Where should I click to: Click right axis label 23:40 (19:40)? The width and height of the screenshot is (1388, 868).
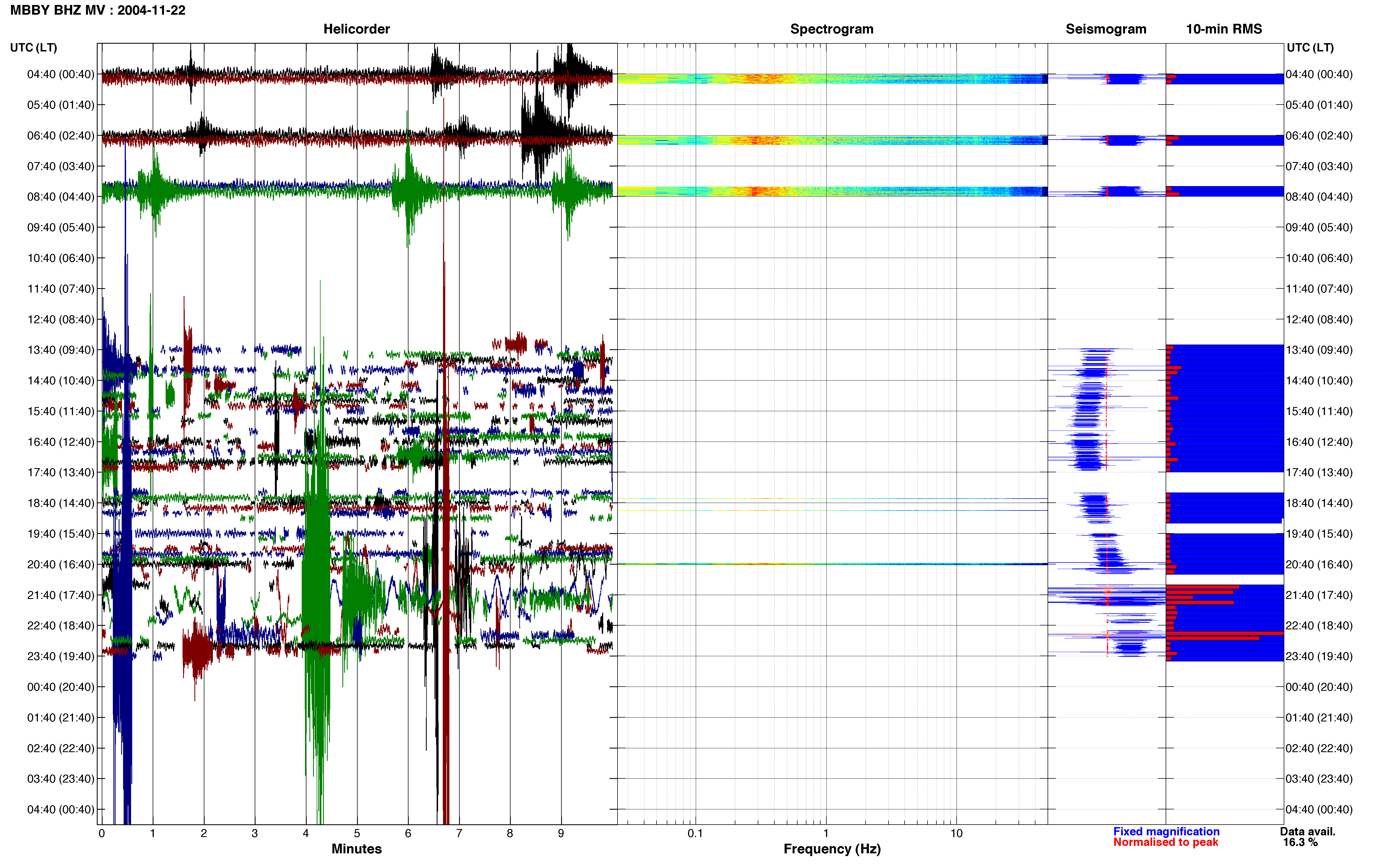point(1319,656)
